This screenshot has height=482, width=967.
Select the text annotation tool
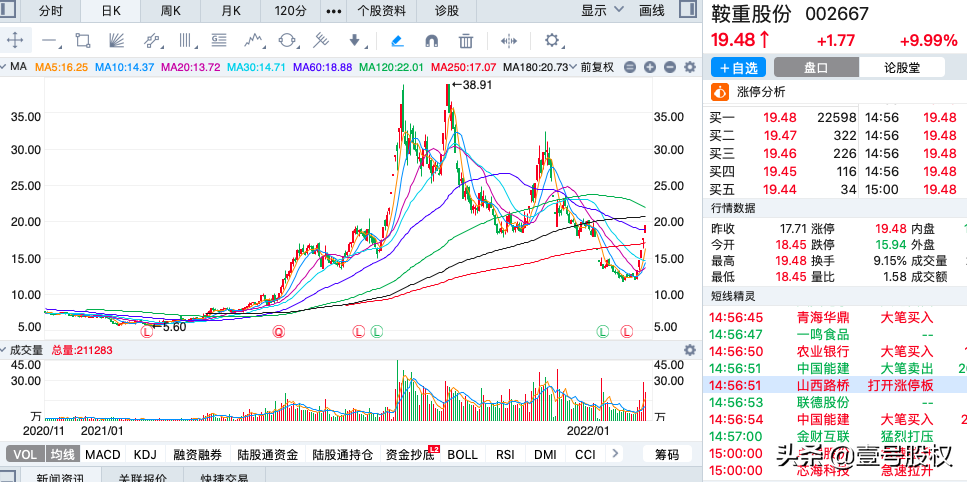pyautogui.click(x=218, y=41)
